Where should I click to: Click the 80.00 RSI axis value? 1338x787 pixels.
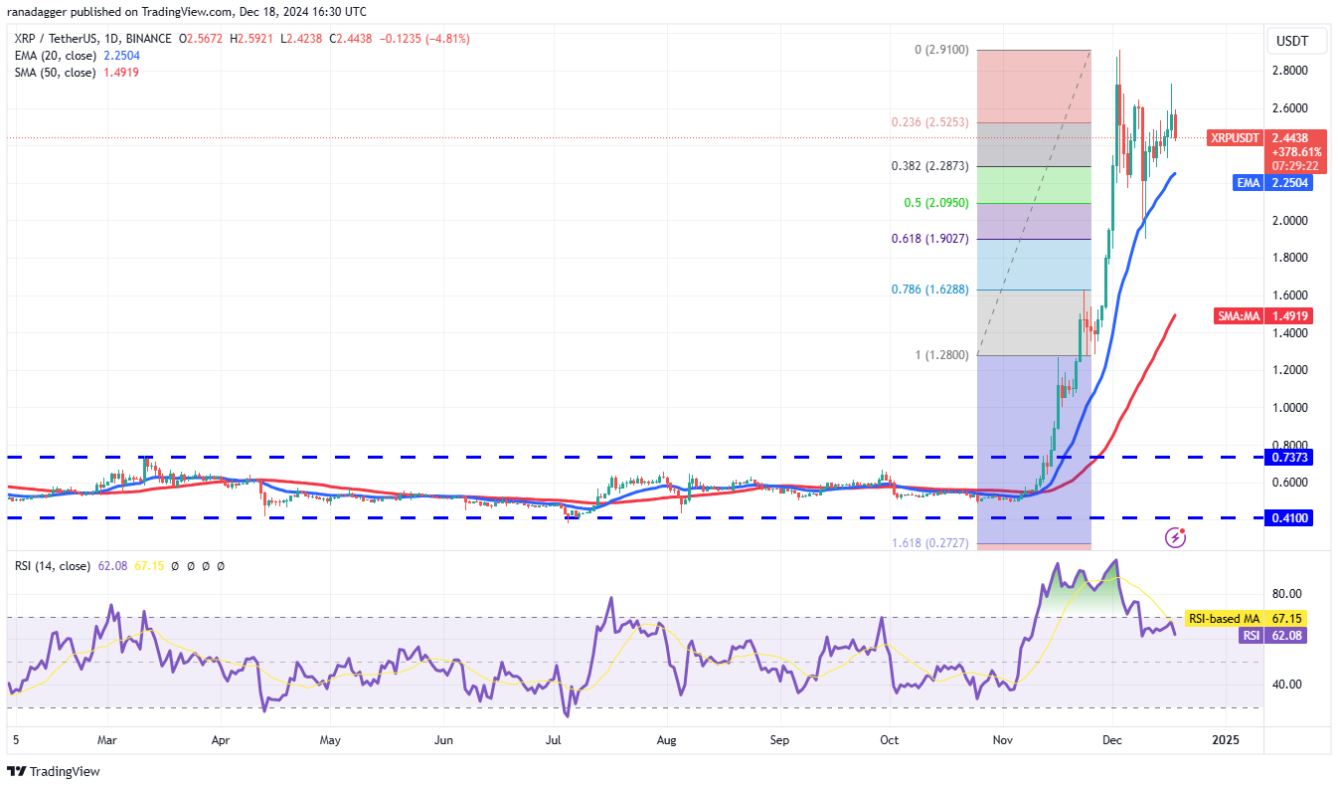[x=1287, y=593]
